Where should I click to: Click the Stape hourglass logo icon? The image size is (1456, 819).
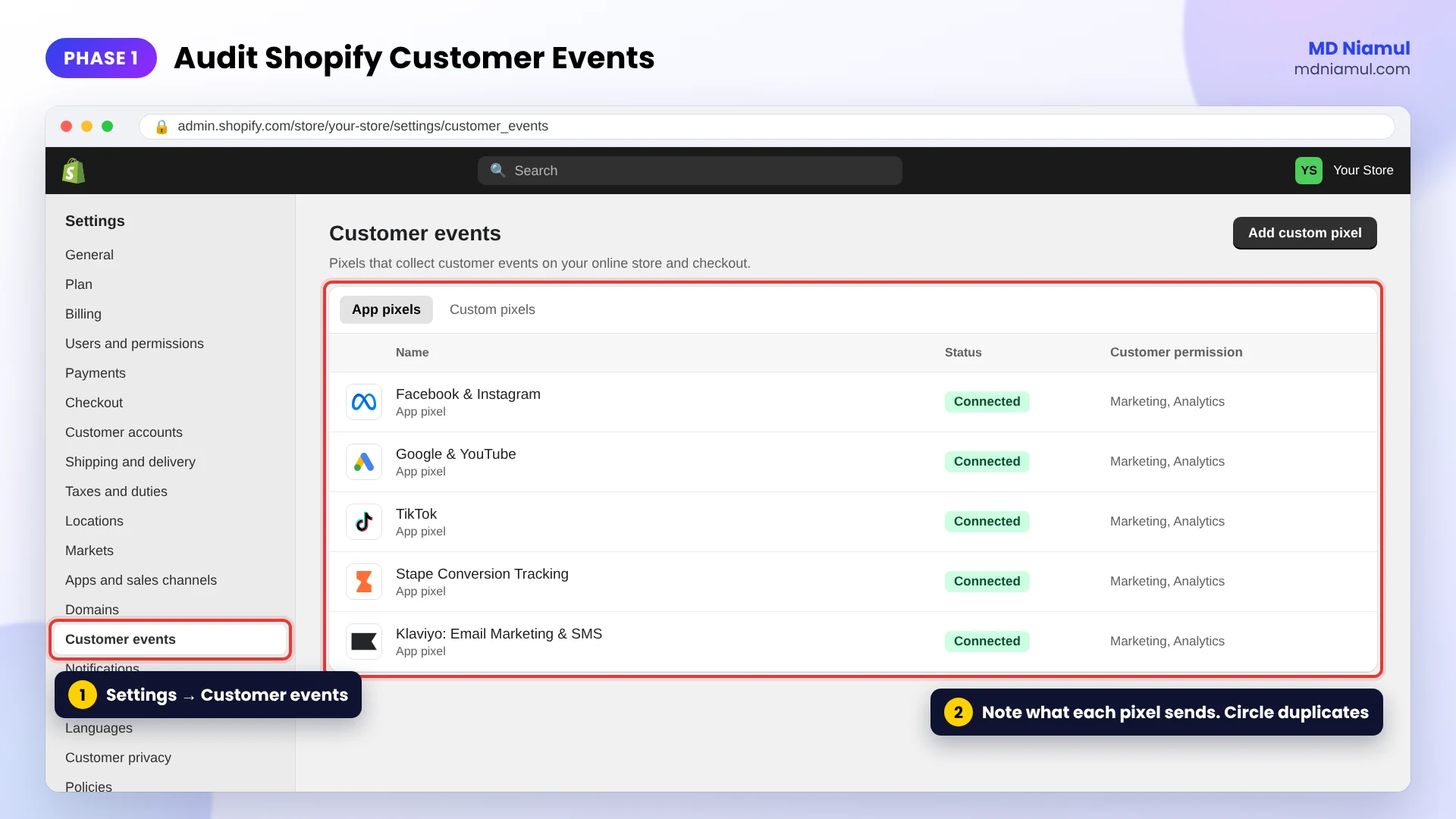pyautogui.click(x=364, y=582)
